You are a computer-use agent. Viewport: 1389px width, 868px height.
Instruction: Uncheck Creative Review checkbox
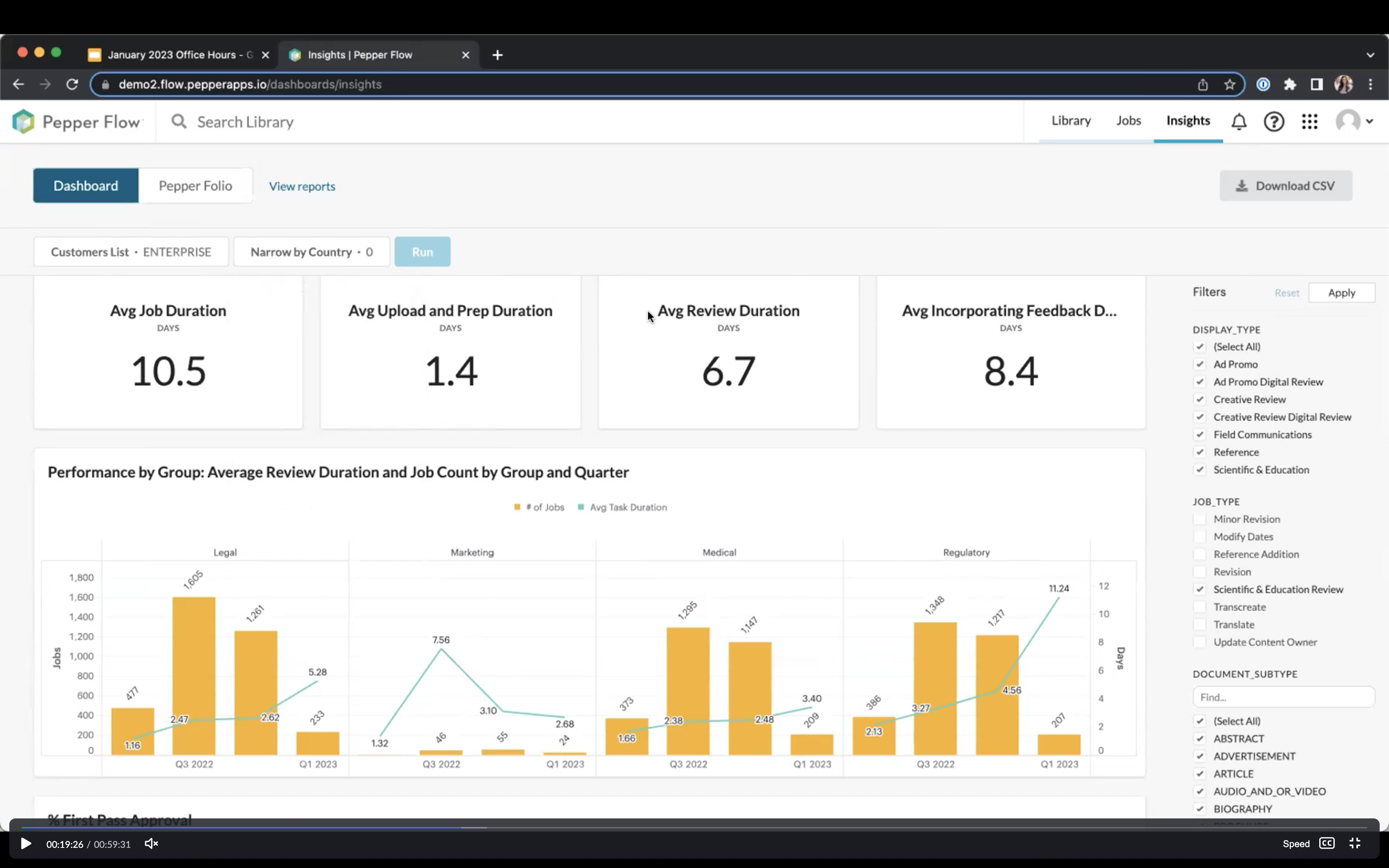(1199, 400)
